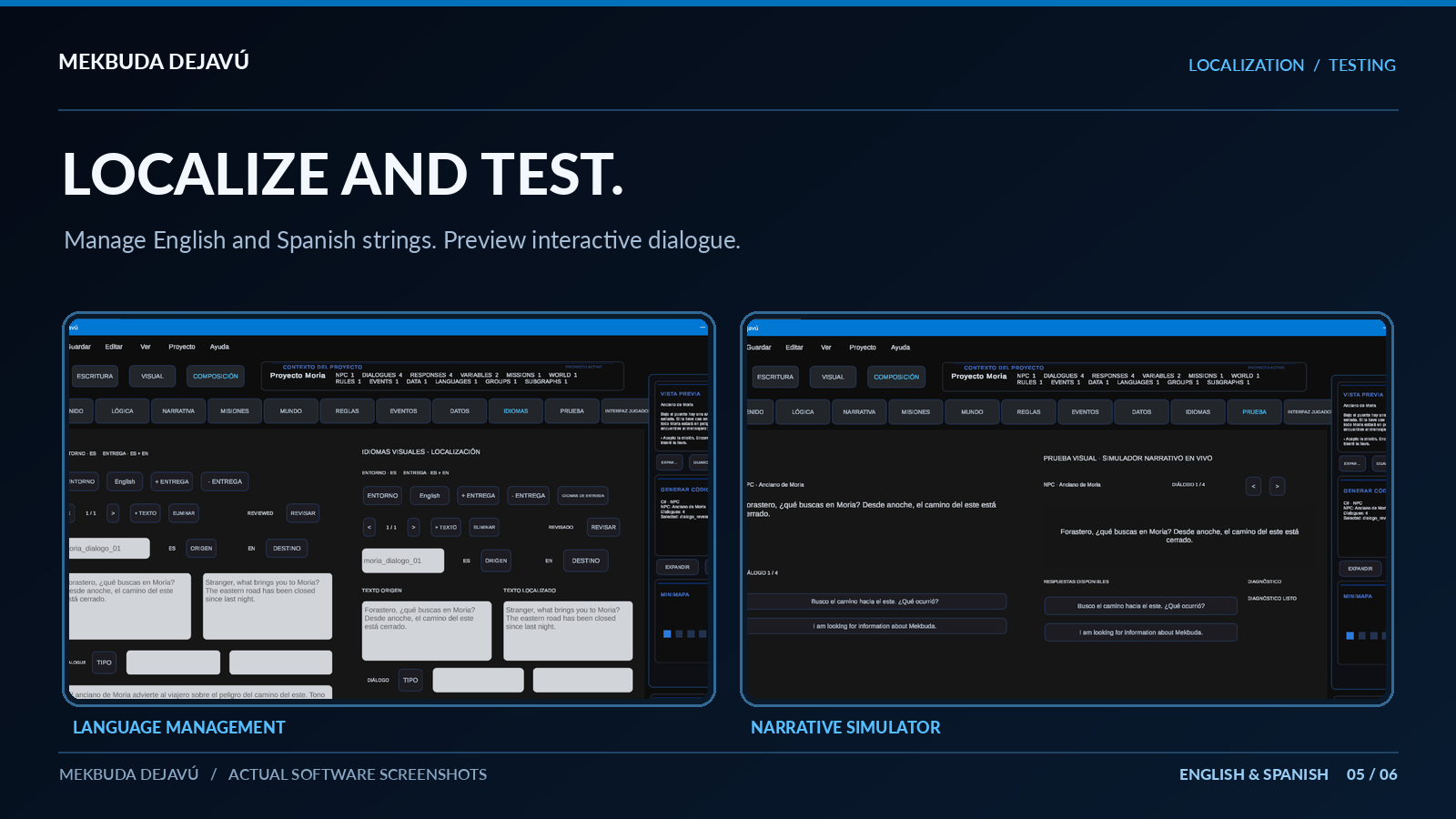Screen dimensions: 1456x819
Task: Switch to MISIONES tab in Narrative Simulator screenshot
Action: pos(915,412)
